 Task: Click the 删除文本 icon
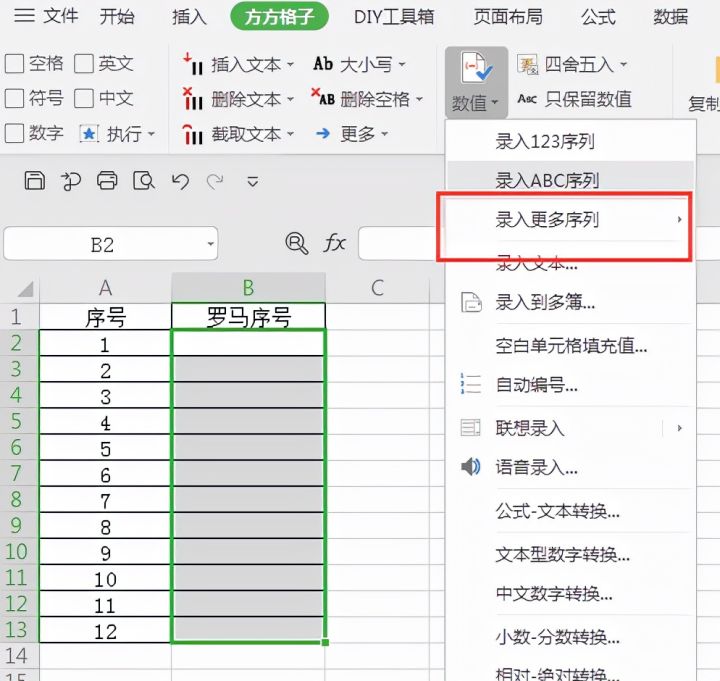(193, 99)
